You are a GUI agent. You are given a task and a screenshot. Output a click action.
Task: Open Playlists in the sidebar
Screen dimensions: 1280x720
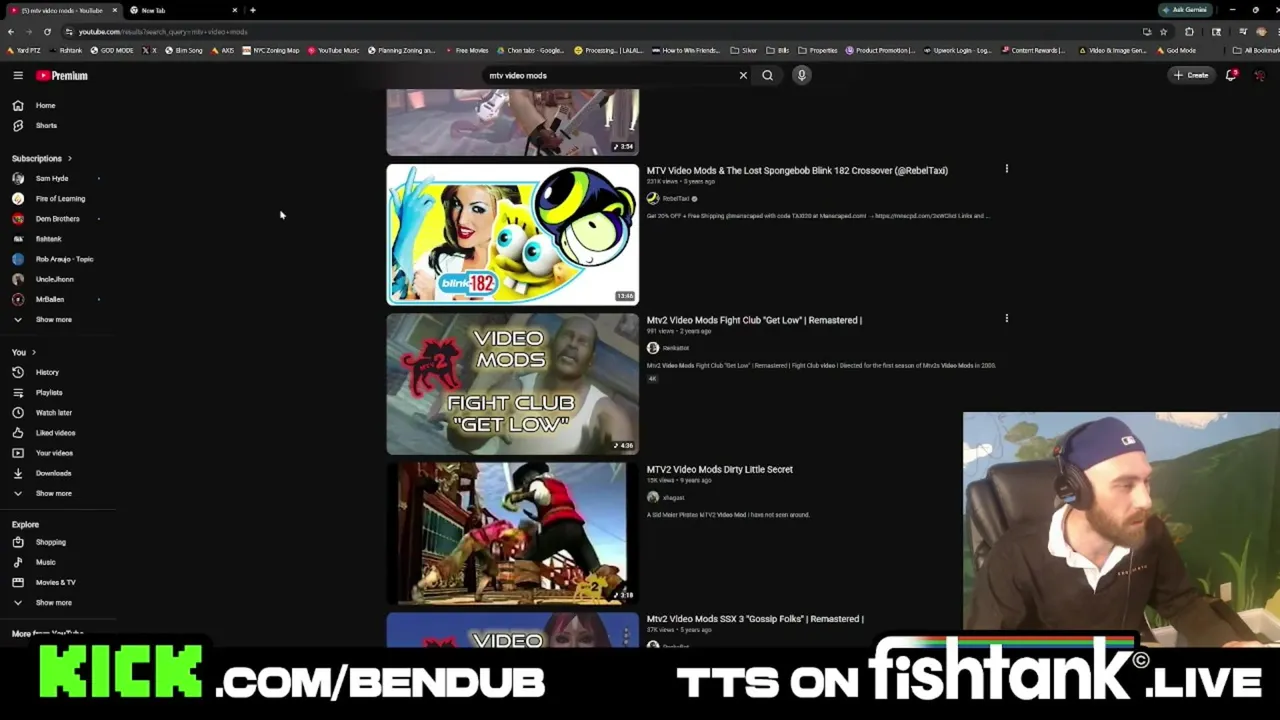[x=38, y=392]
